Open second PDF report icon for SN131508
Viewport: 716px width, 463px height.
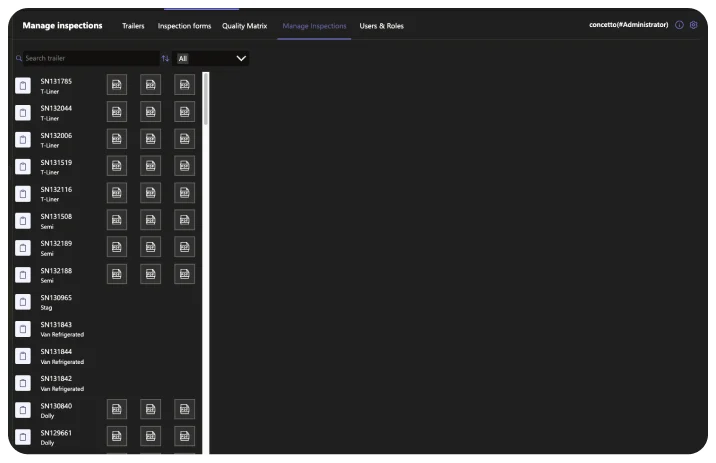pos(150,220)
